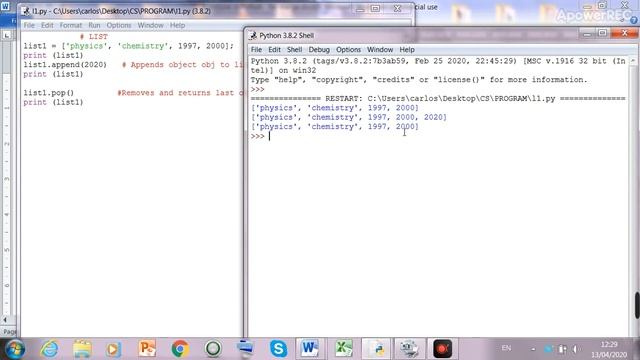
Task: Open Run menu in l1.py editor
Action: point(94,25)
